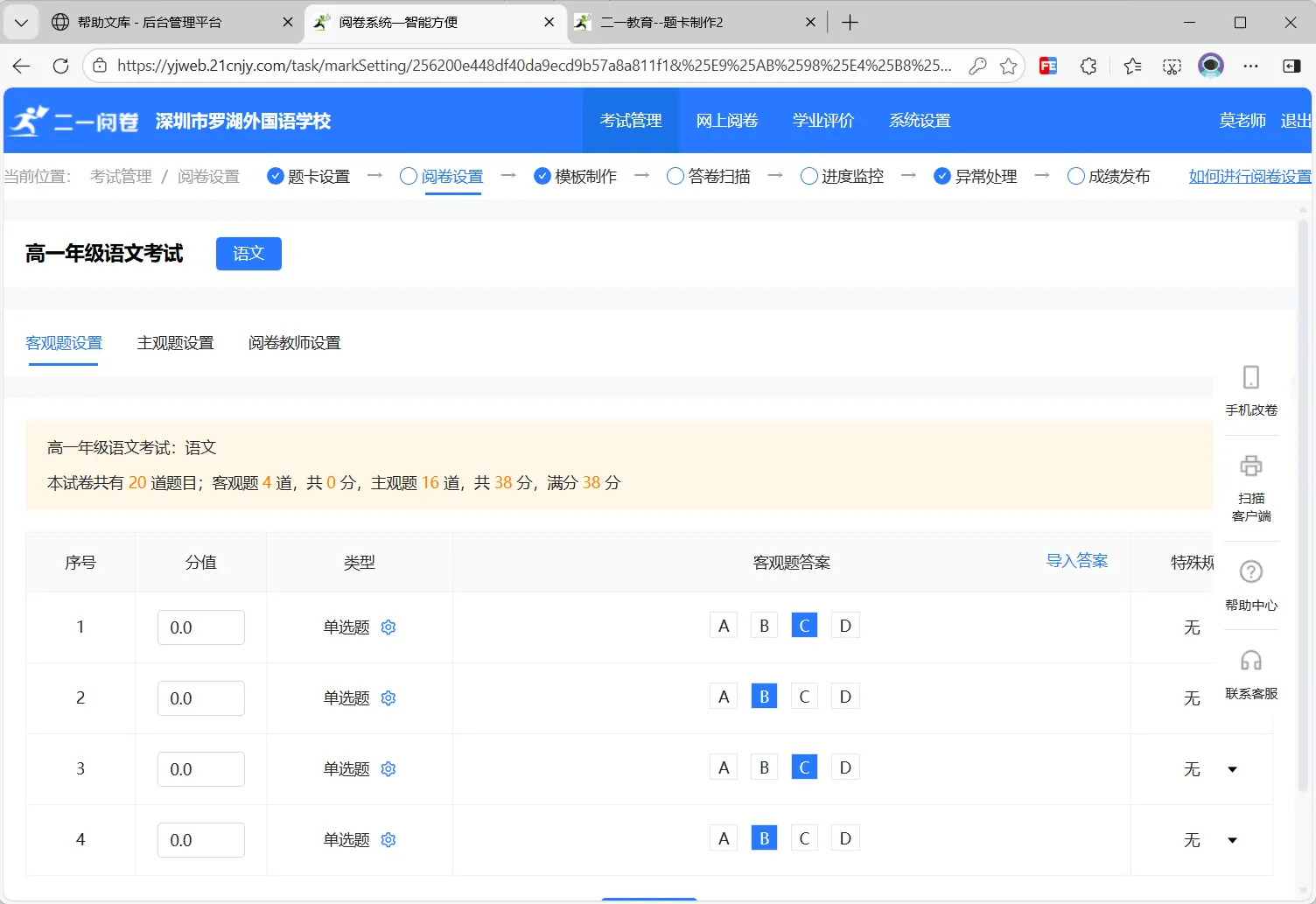Open settings gear for question 1
Viewport: 1316px width, 904px height.
pos(388,627)
